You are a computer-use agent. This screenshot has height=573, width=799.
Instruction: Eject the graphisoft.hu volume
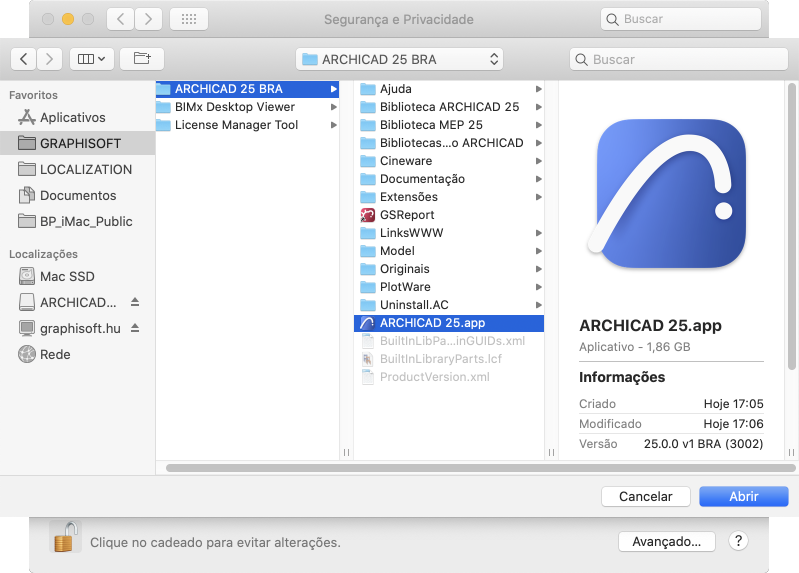click(x=135, y=328)
